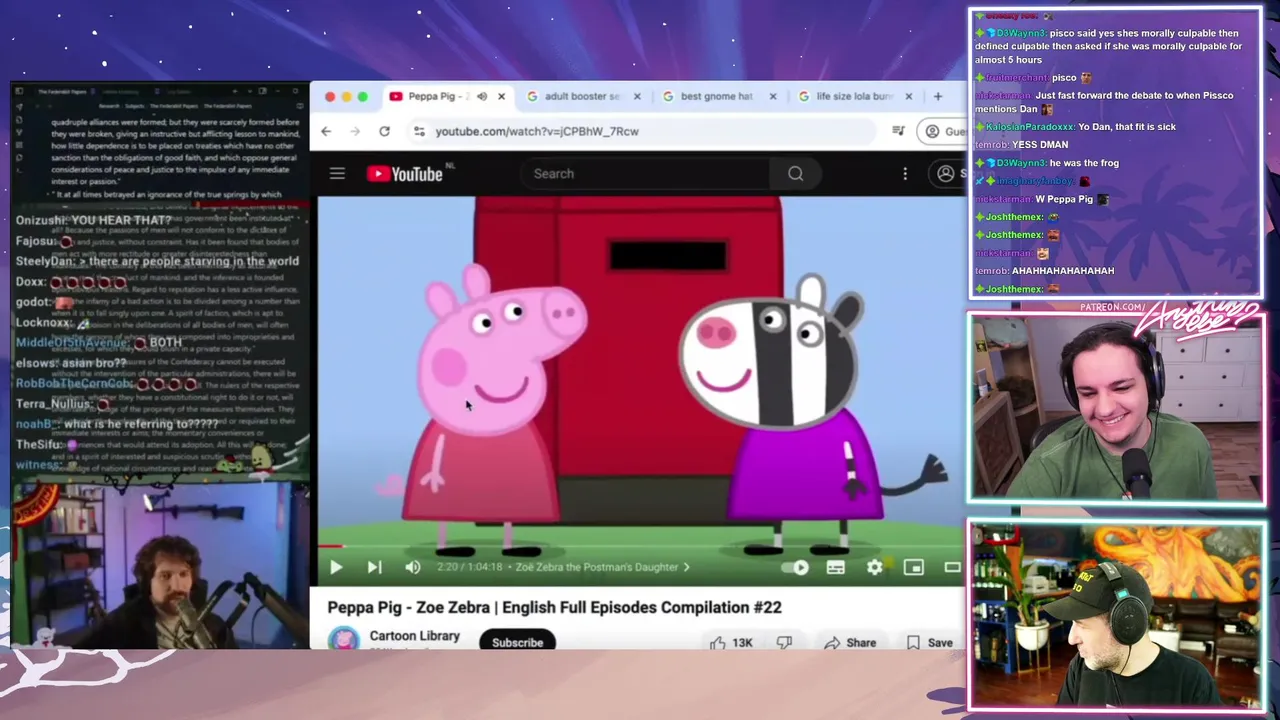Click webcam of streamer wearing black cap

click(x=1116, y=615)
